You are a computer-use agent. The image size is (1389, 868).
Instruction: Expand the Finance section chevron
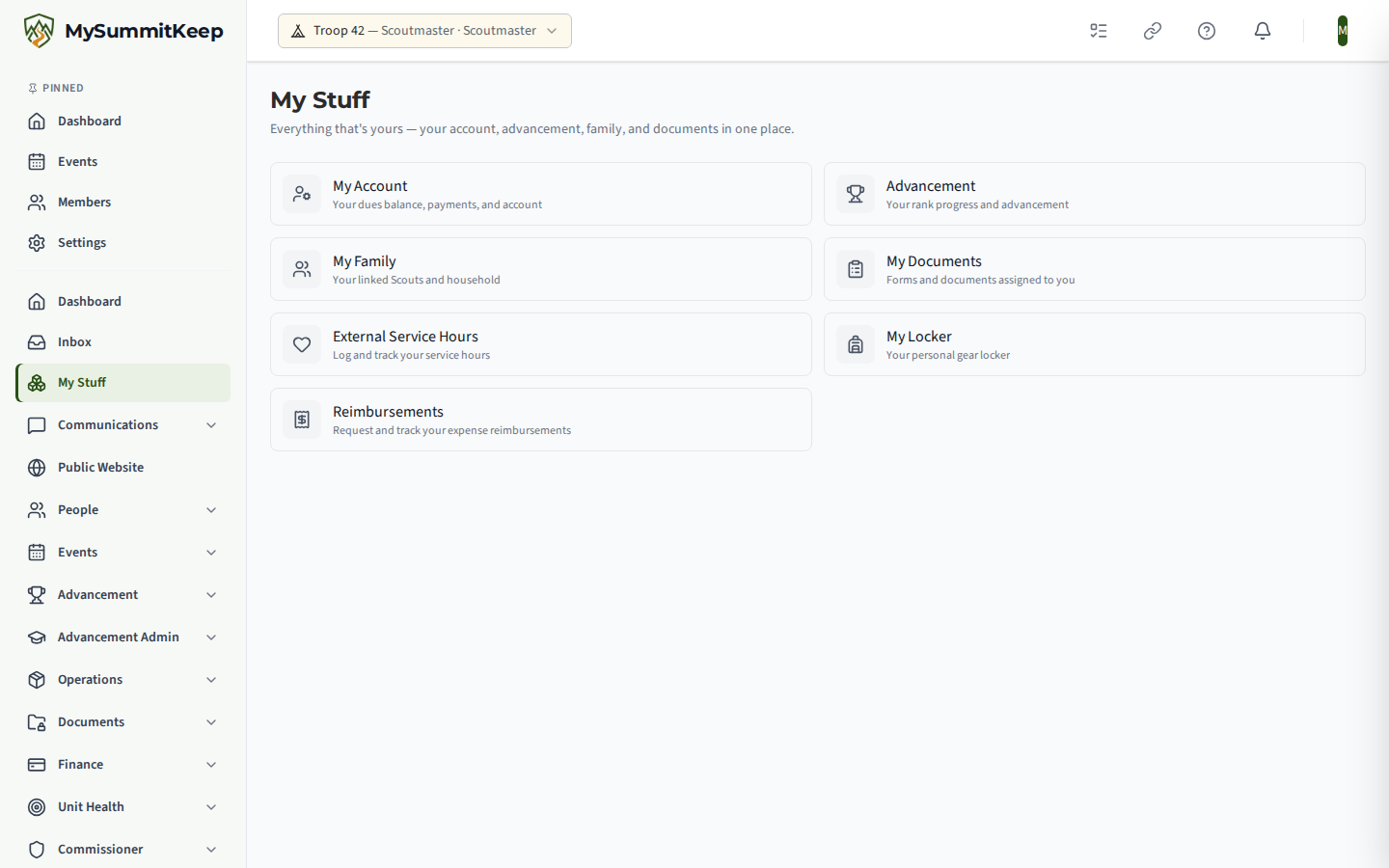point(211,765)
